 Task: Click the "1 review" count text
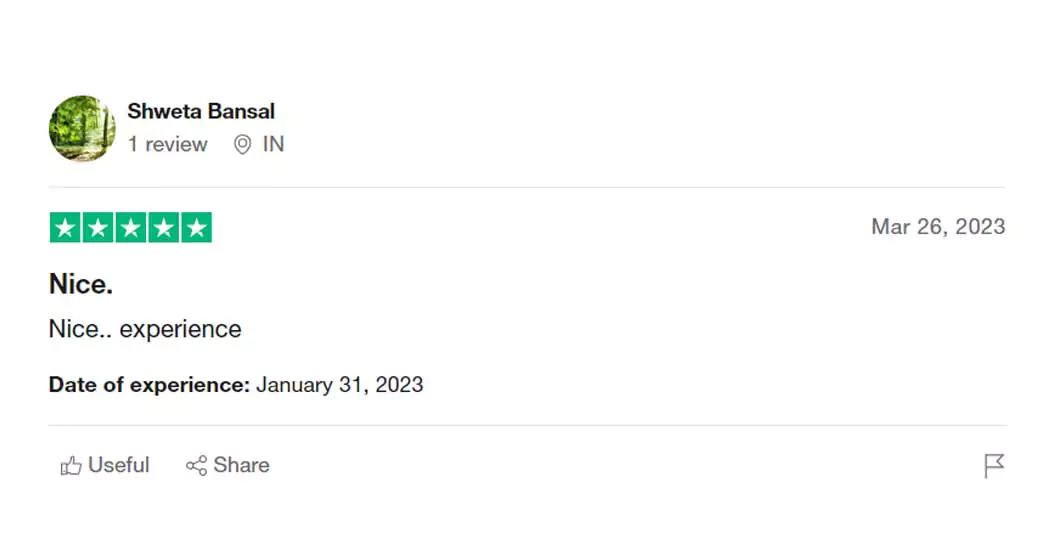pos(167,144)
